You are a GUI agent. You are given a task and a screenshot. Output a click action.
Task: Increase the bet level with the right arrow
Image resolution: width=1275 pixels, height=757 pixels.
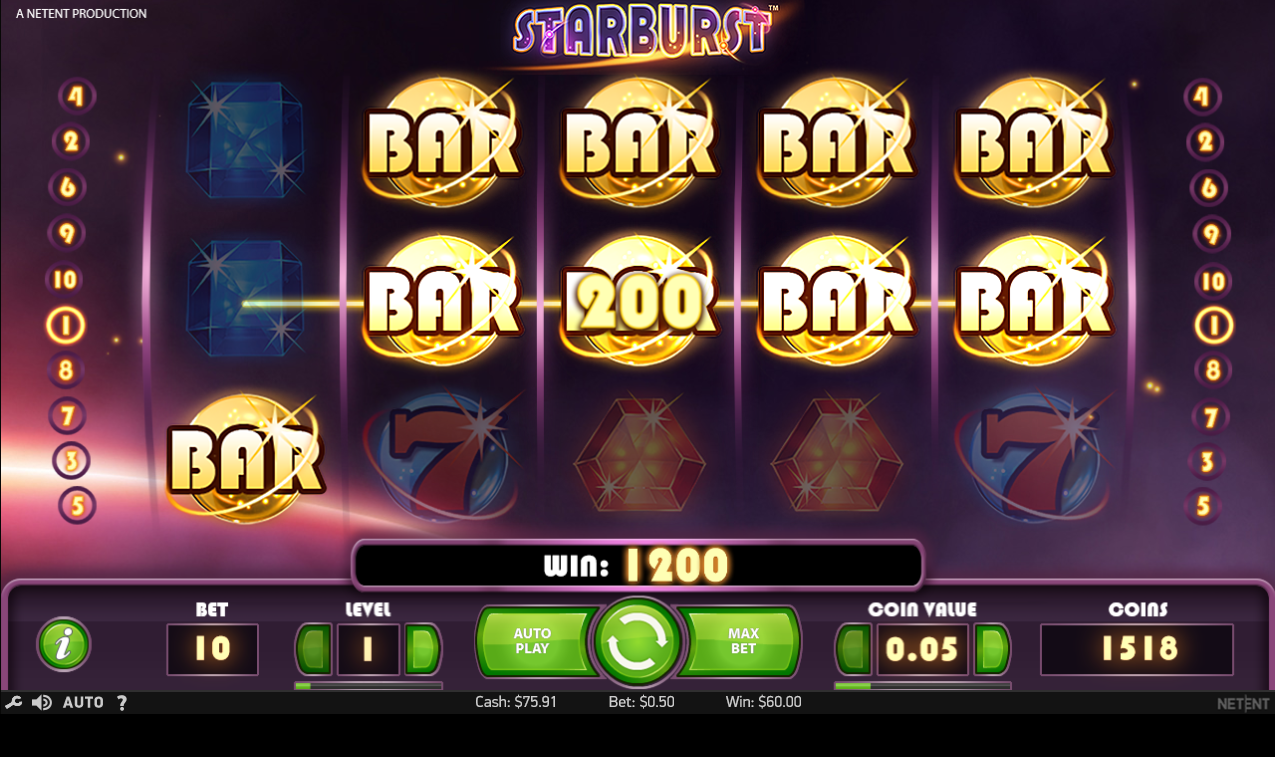click(x=422, y=650)
